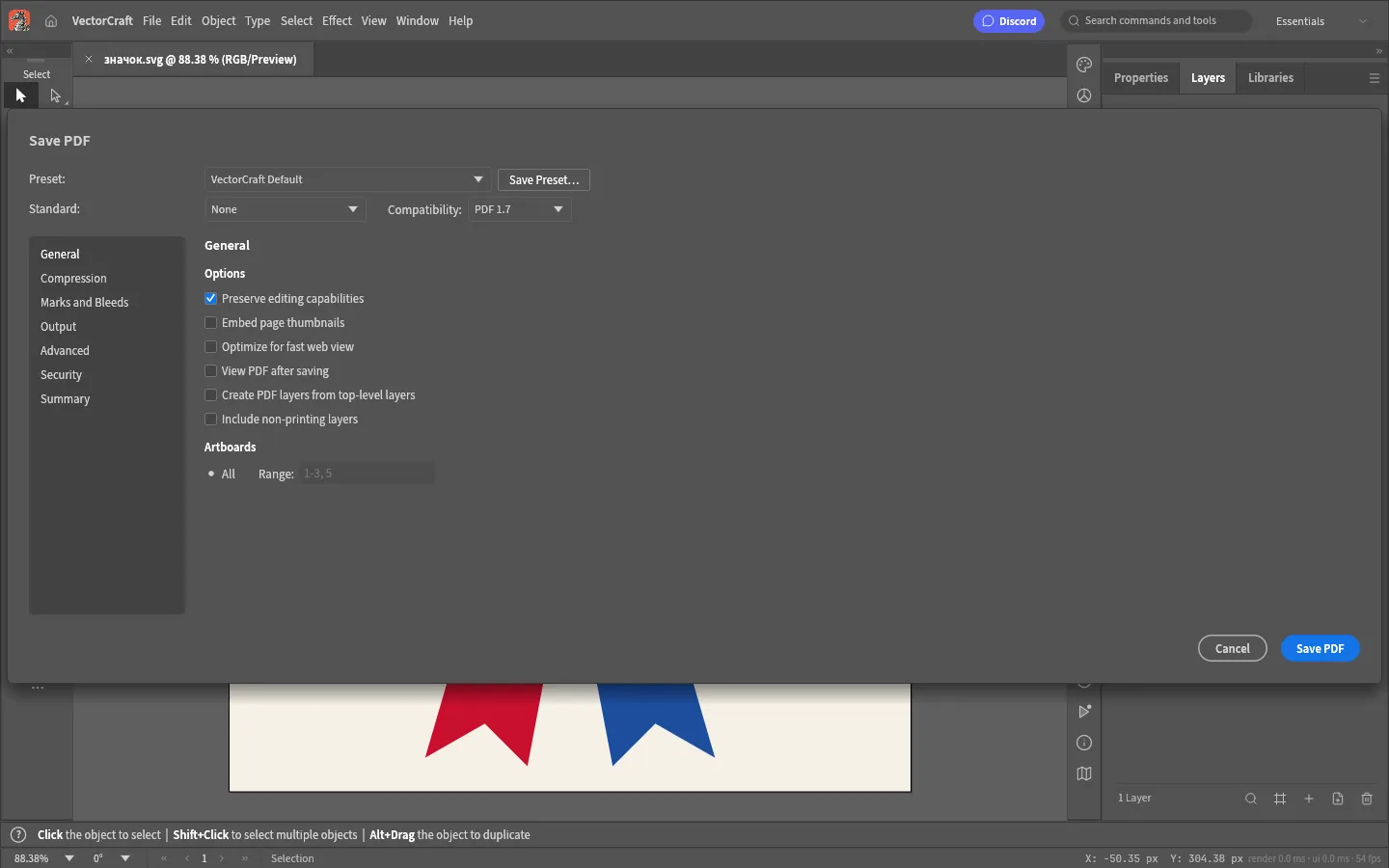Open the color palette panel icon
The image size is (1389, 868).
1084,65
